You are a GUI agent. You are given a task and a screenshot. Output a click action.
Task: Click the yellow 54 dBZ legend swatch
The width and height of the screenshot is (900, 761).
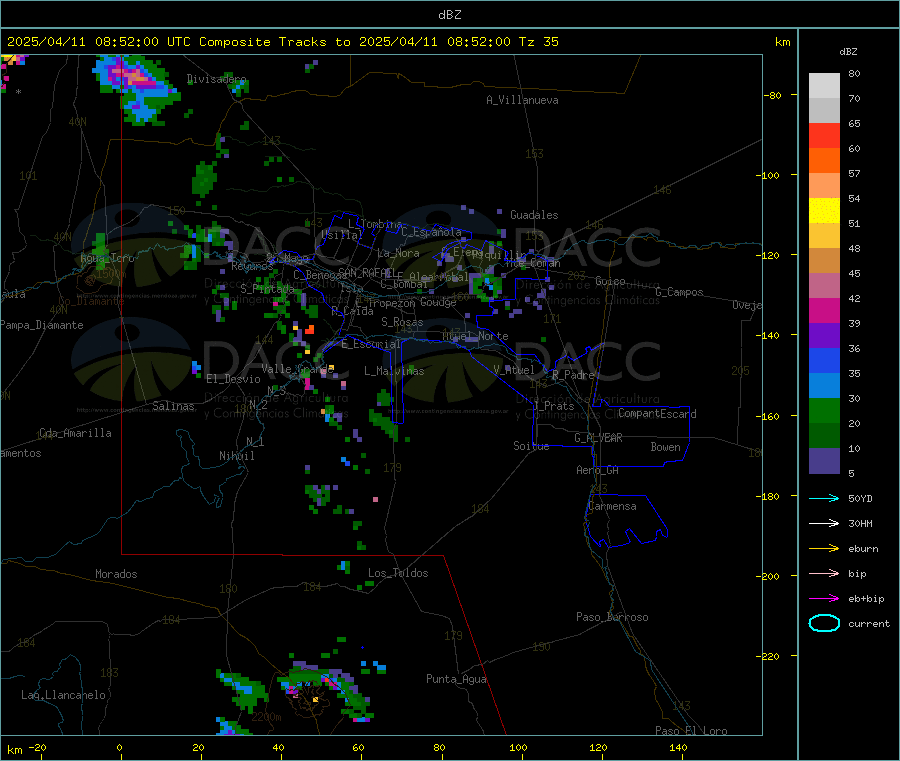(x=824, y=211)
